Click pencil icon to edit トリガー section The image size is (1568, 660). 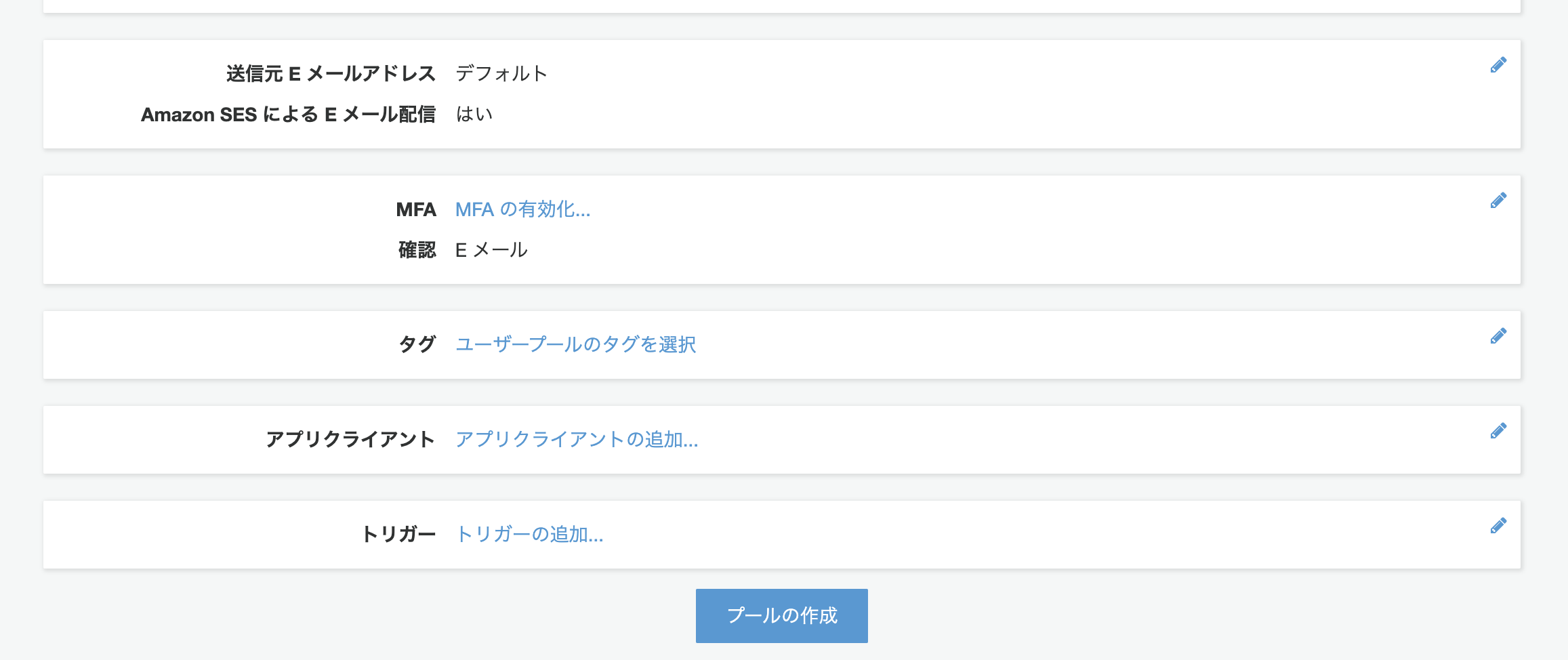[x=1498, y=526]
